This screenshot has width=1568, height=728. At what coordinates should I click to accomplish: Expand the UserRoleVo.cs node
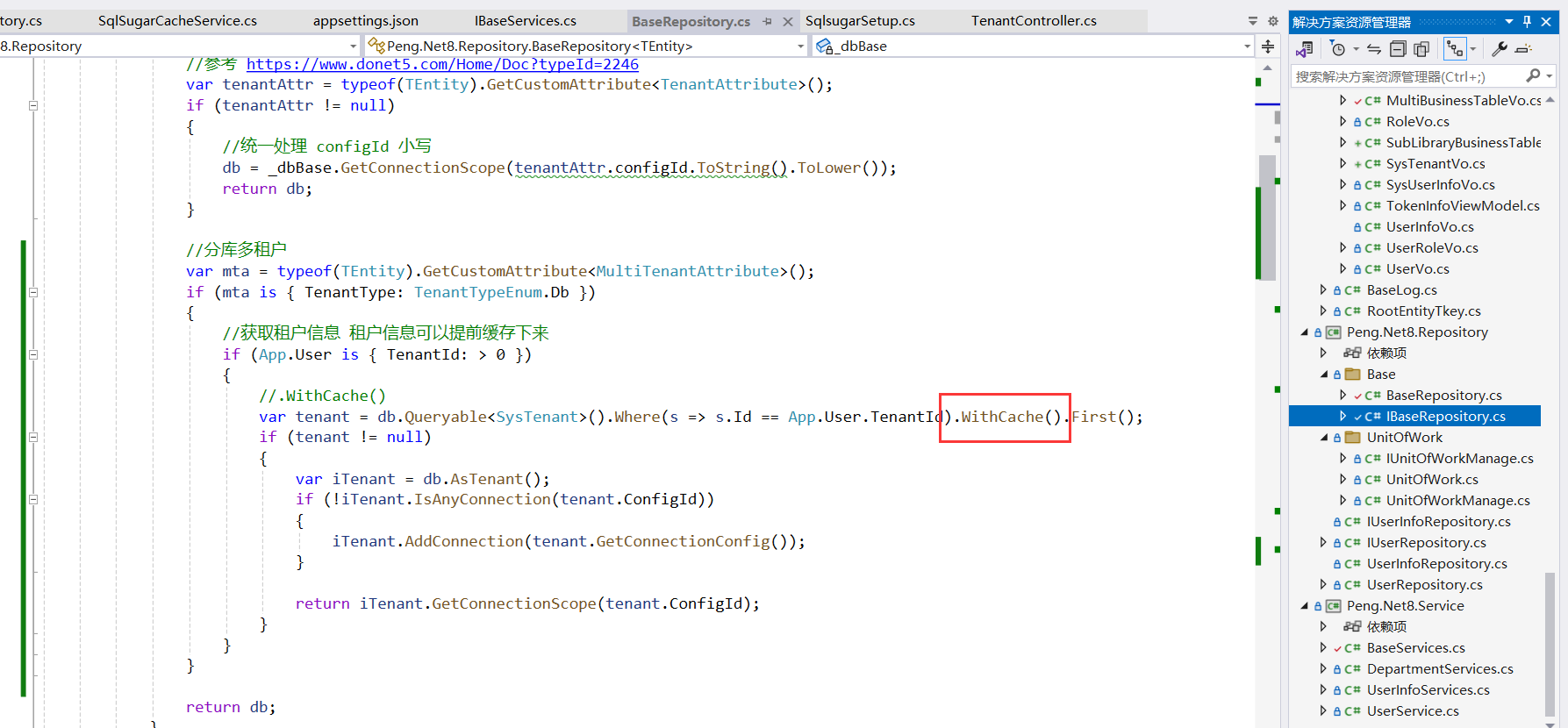tap(1342, 248)
